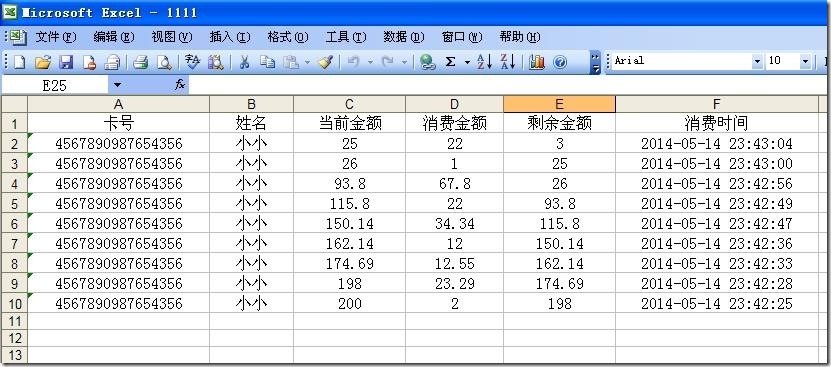
Task: Click the Excel workbook icon beside 文件 menu
Action: pos(19,37)
